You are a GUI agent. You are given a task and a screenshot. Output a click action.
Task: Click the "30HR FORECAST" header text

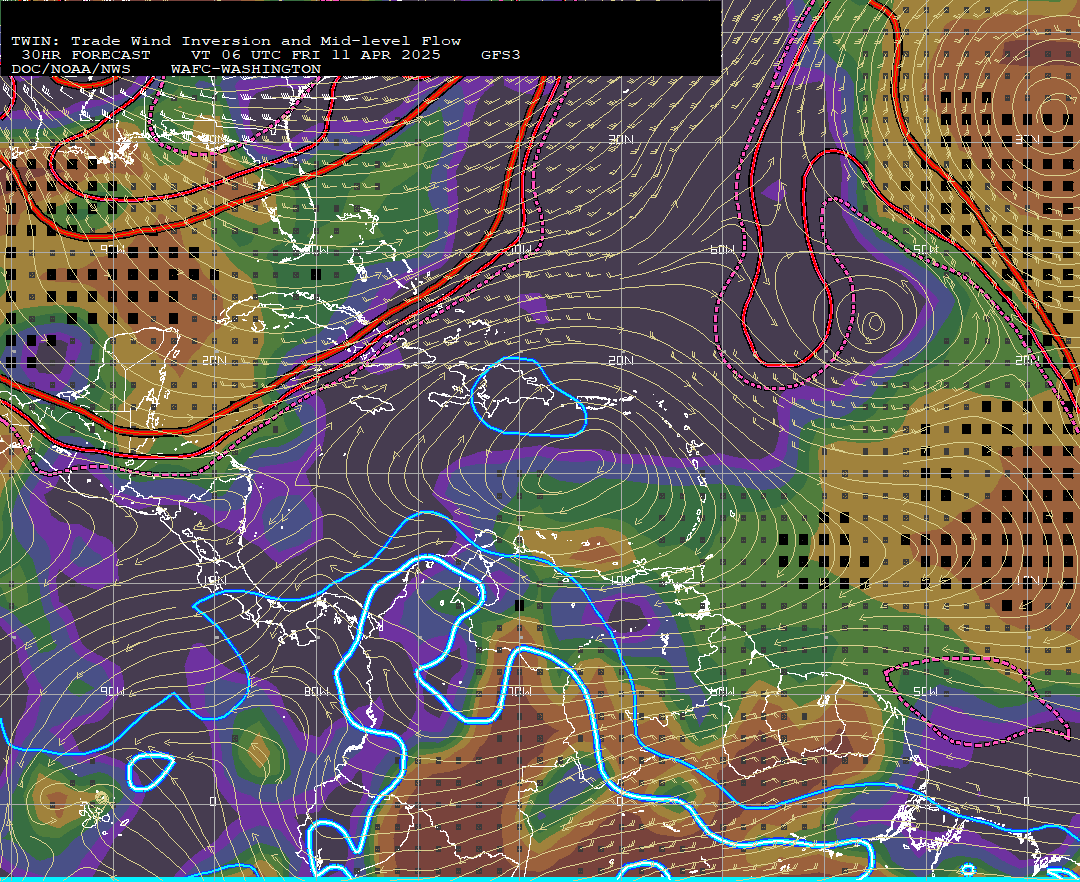click(x=85, y=55)
